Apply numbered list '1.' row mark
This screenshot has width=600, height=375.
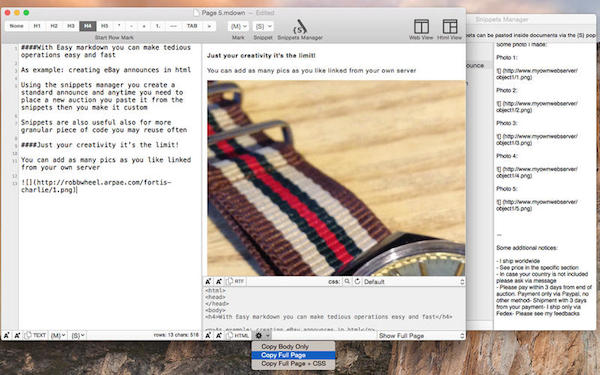tap(158, 26)
